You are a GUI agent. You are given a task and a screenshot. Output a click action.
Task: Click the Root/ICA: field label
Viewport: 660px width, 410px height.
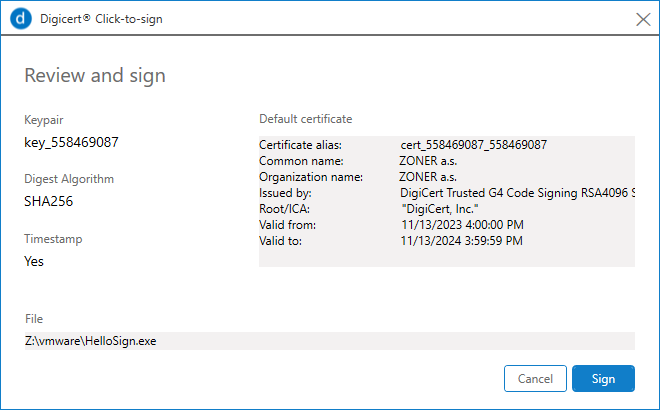point(285,209)
